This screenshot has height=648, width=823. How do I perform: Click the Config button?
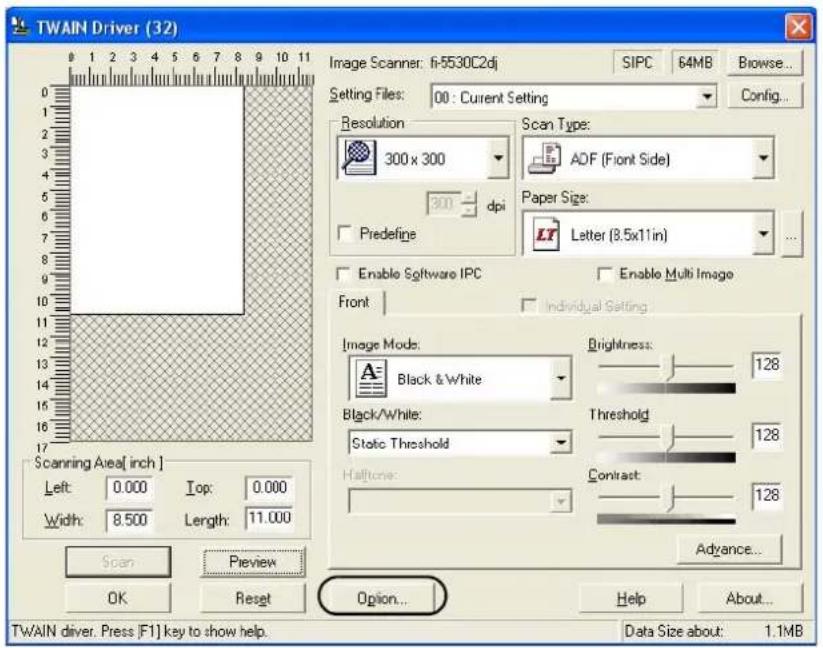764,95
